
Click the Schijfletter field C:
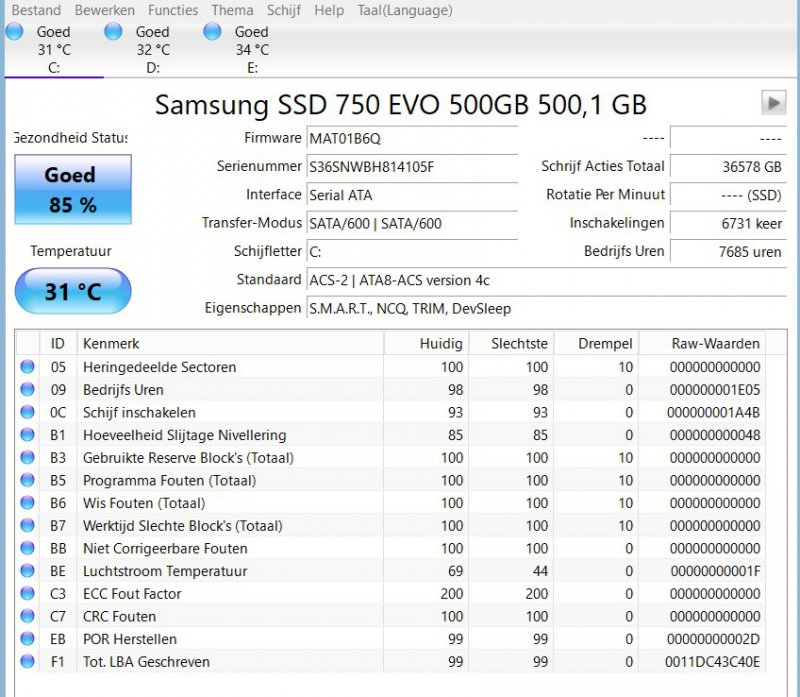pos(412,252)
